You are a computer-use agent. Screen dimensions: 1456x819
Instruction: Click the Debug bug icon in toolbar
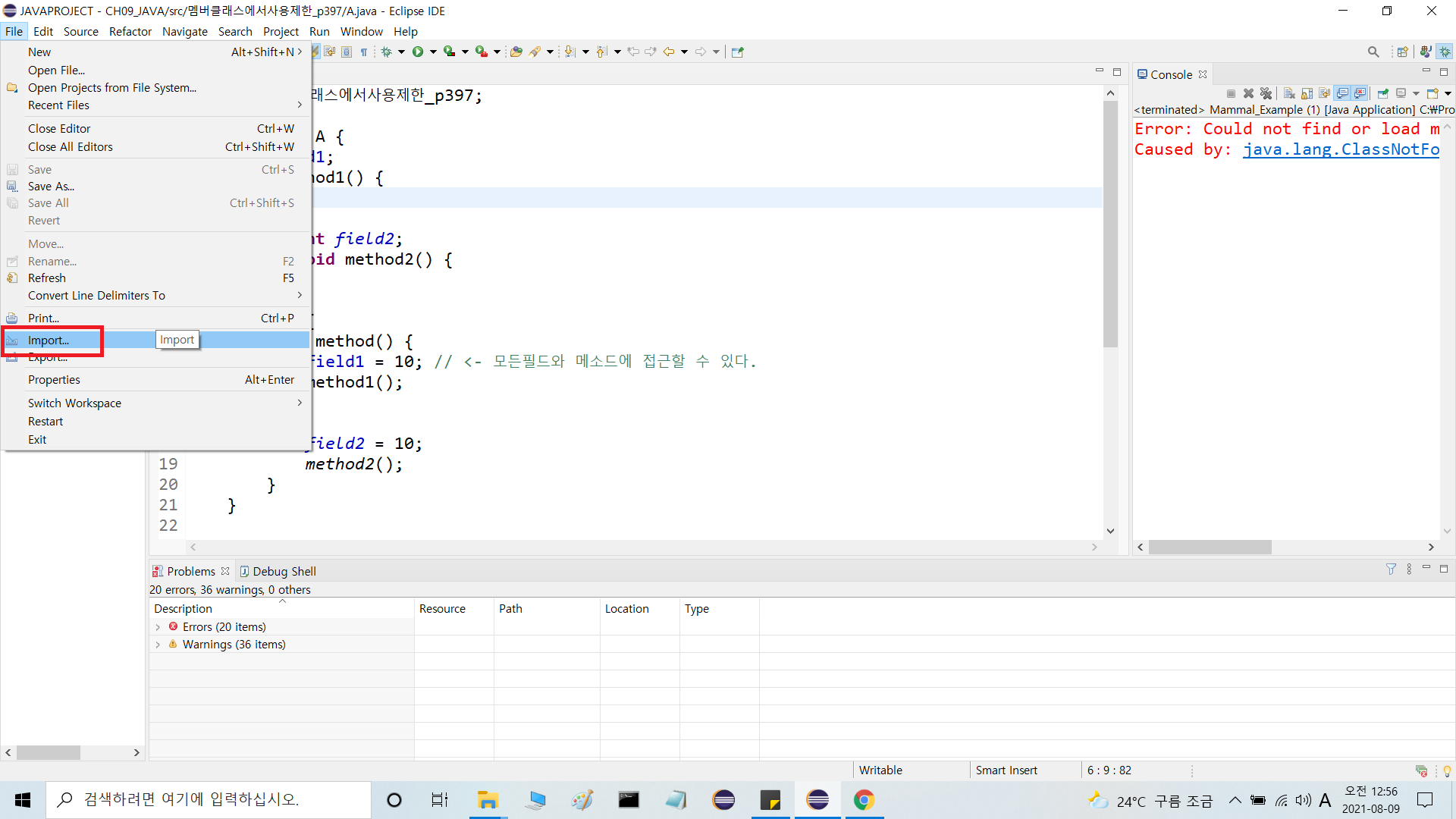(x=387, y=52)
